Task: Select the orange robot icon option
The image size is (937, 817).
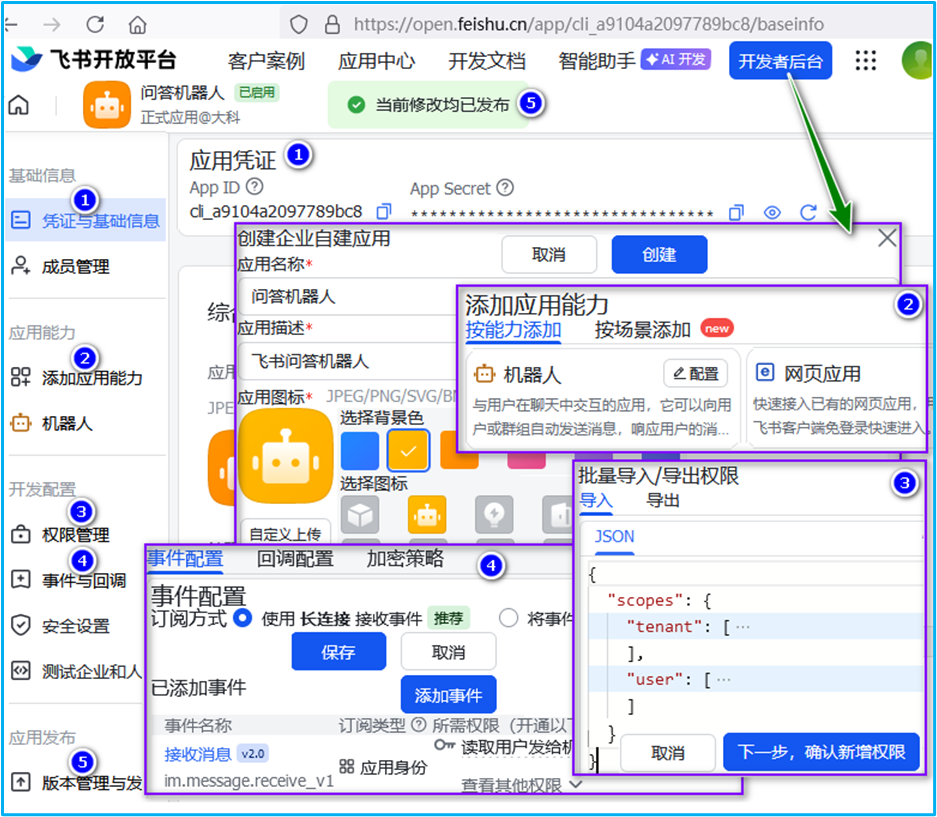Action: (x=427, y=515)
